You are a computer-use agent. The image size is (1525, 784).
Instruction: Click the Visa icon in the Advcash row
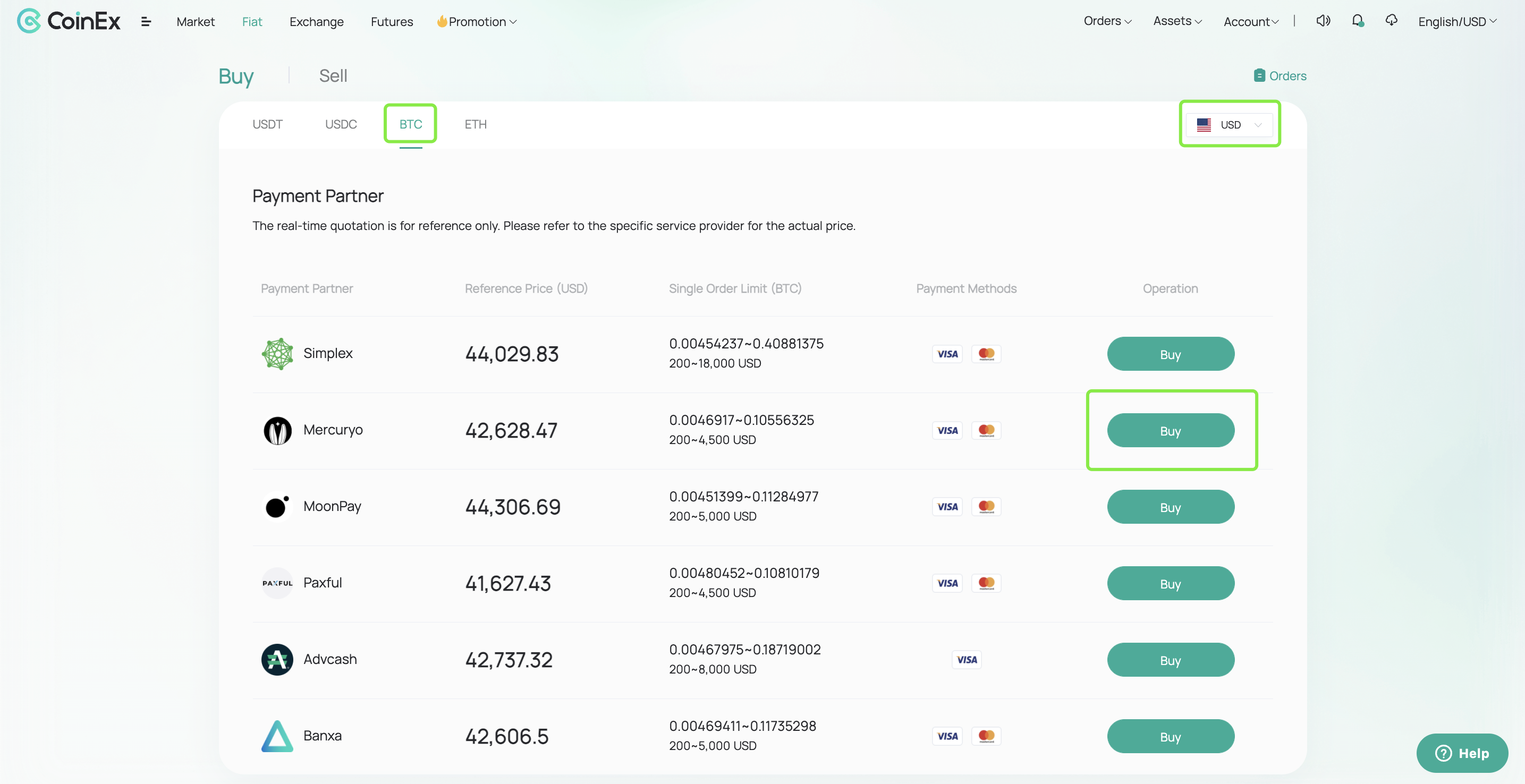point(967,659)
